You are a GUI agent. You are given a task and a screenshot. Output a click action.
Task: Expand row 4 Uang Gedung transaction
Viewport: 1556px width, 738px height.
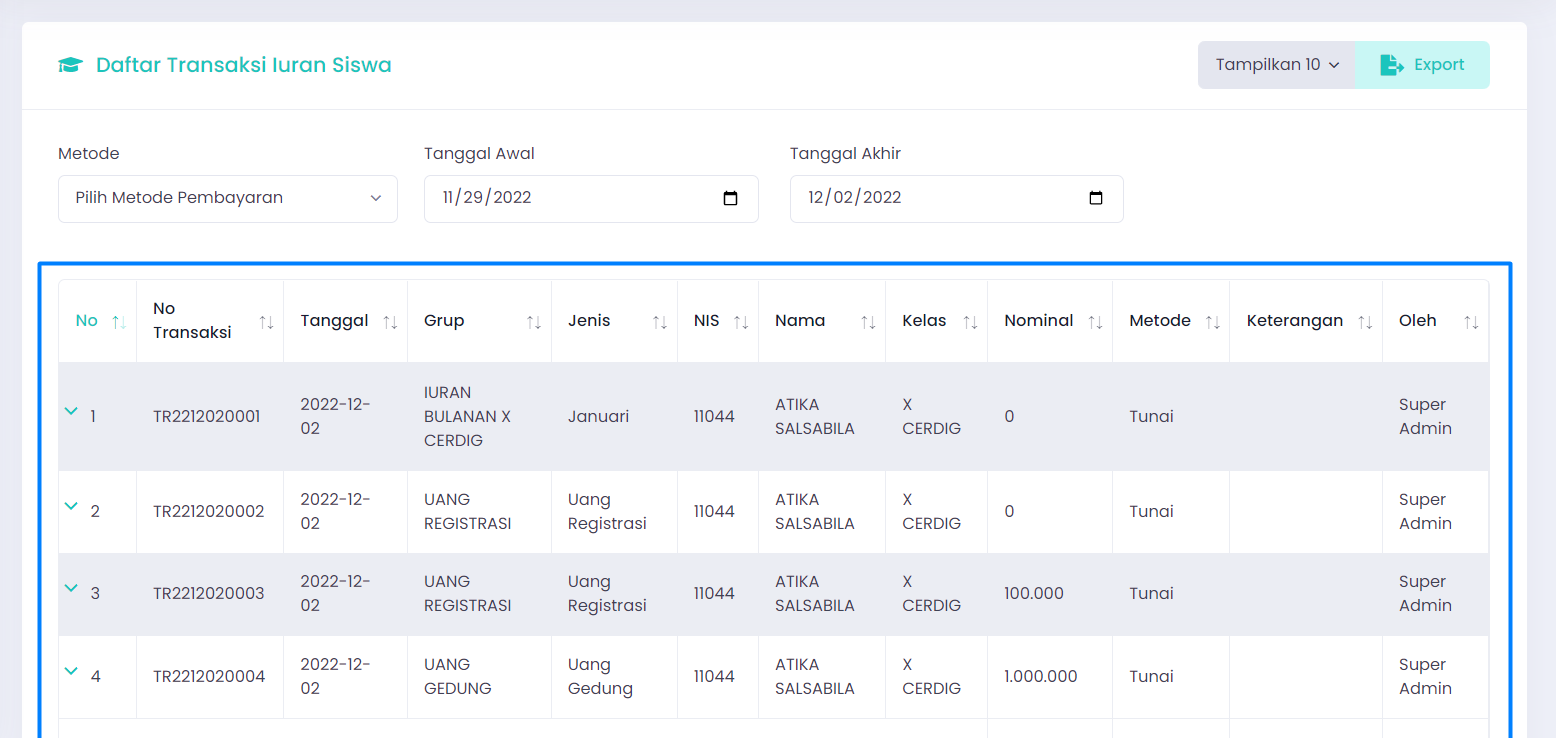pos(71,671)
